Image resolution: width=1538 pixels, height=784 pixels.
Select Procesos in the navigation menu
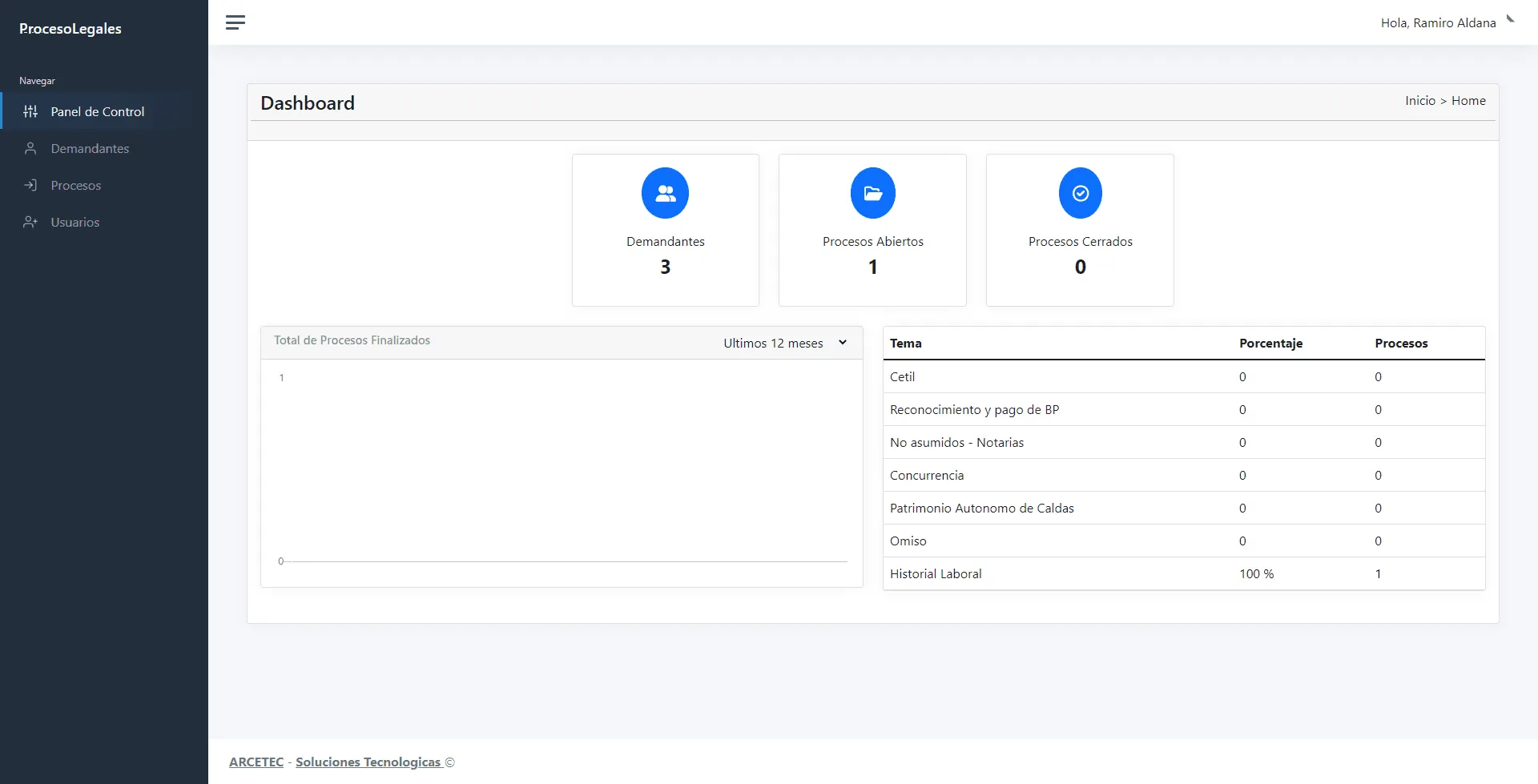76,186
